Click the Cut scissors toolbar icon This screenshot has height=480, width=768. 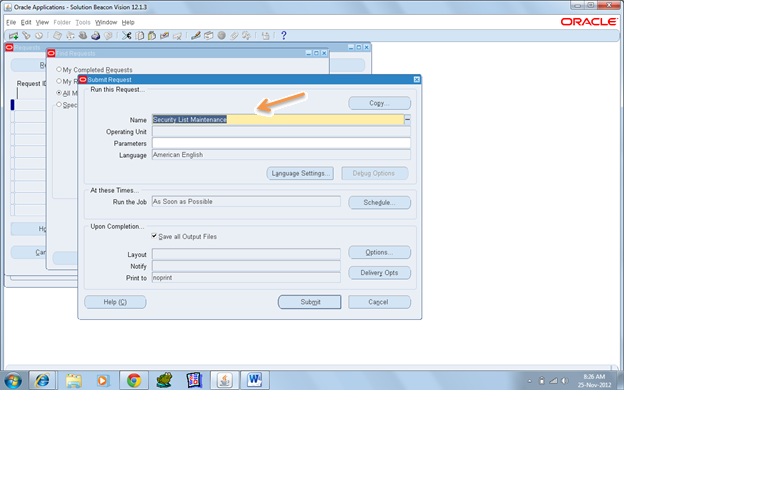point(126,36)
